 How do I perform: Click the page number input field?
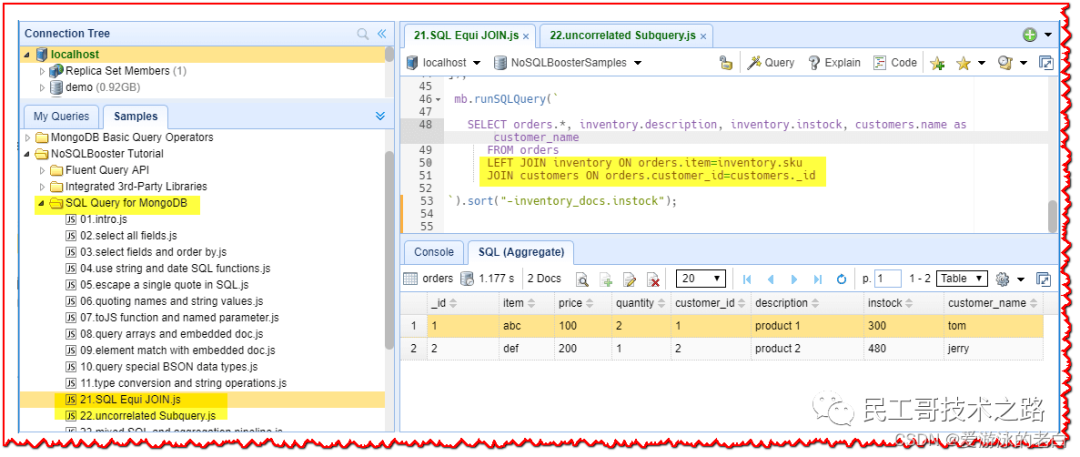click(x=889, y=279)
